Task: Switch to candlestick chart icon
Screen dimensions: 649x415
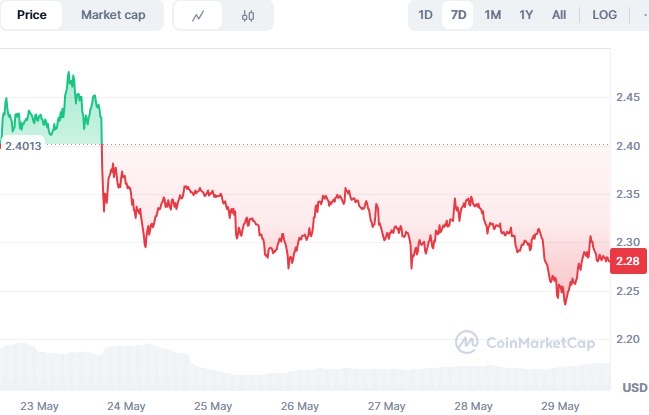Action: pyautogui.click(x=248, y=16)
